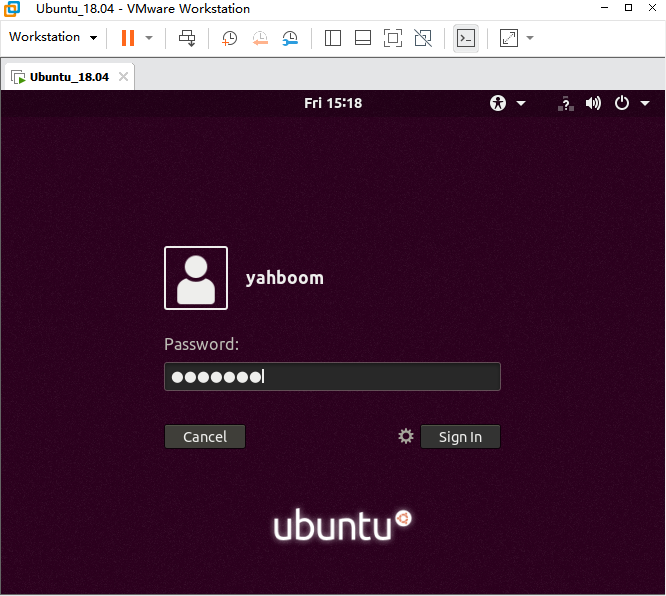Expand the system menu arrow beside power icon

[645, 103]
